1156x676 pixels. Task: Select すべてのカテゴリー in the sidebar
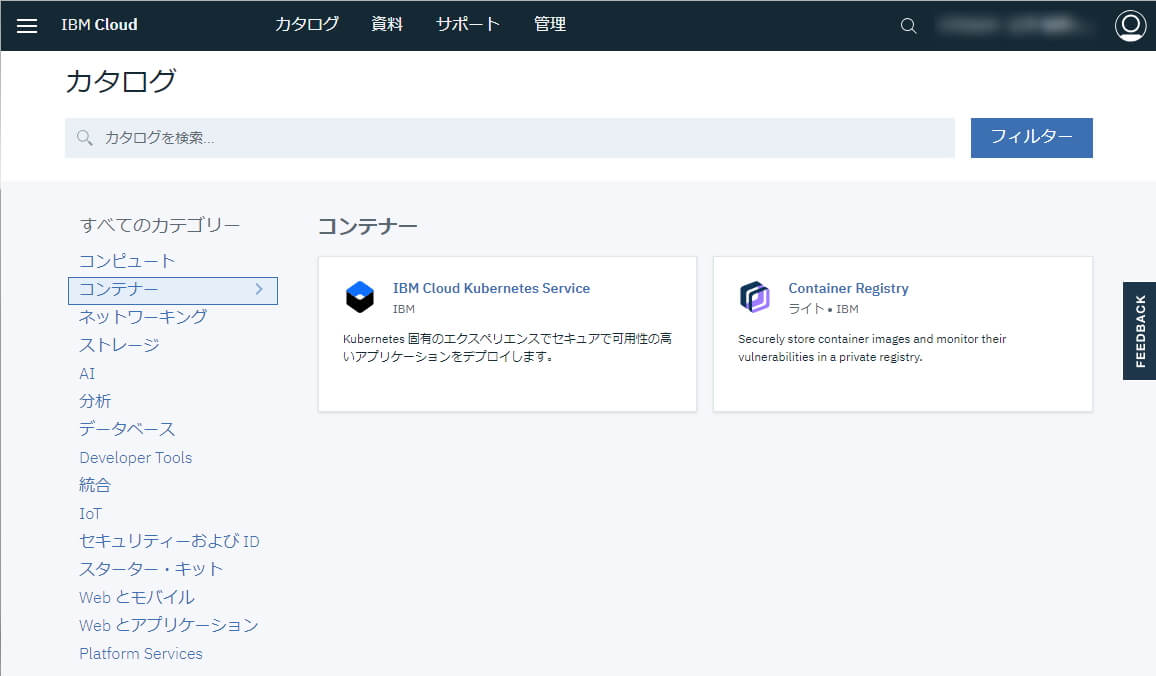coord(160,225)
